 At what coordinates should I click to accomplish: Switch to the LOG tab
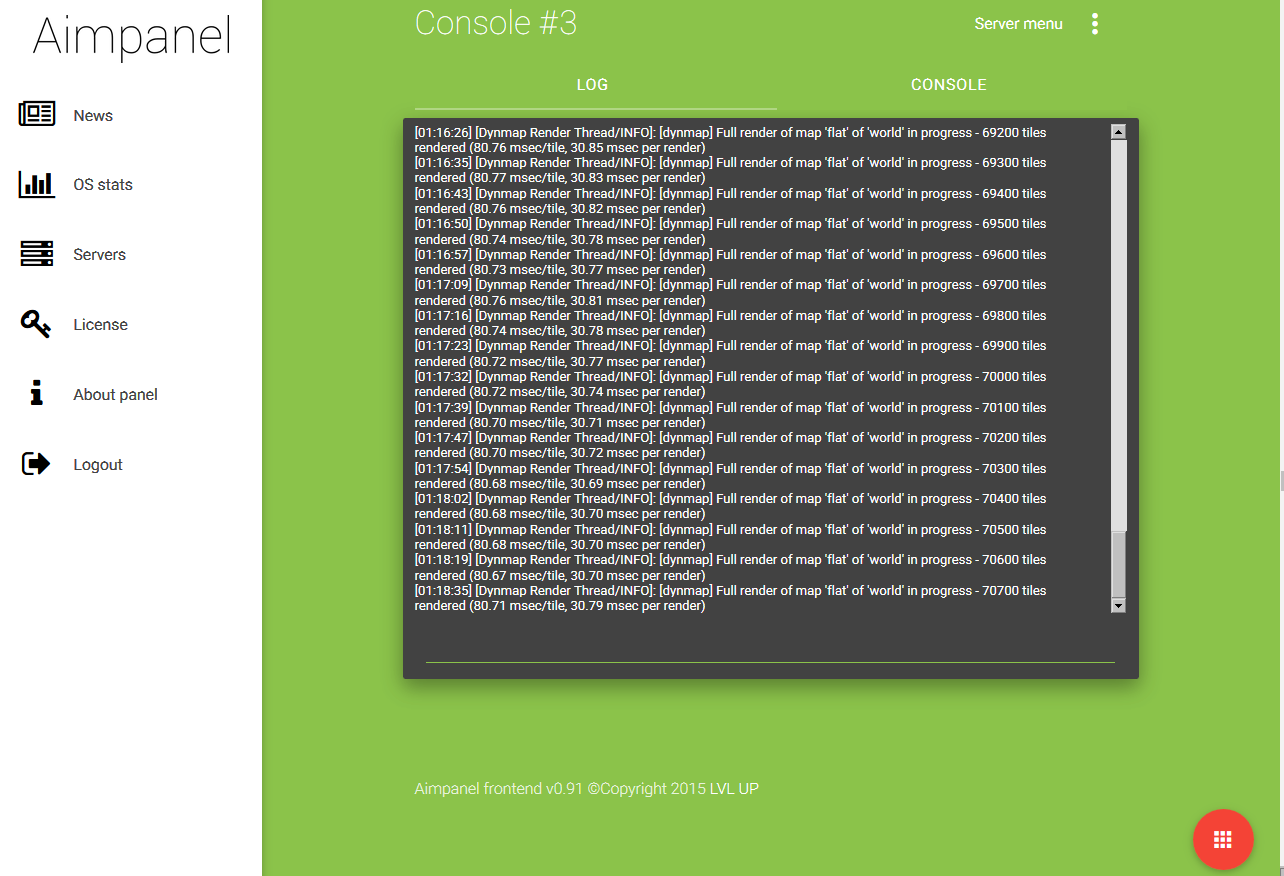[x=593, y=85]
